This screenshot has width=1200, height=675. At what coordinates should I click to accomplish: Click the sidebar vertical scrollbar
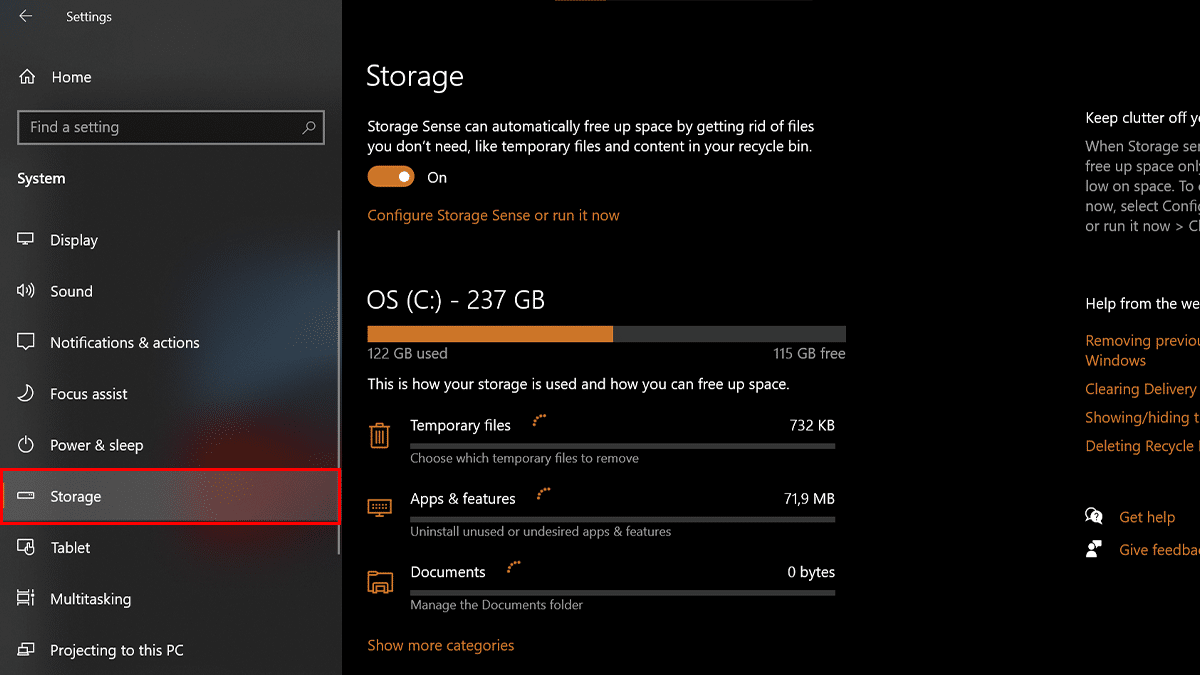(x=339, y=390)
